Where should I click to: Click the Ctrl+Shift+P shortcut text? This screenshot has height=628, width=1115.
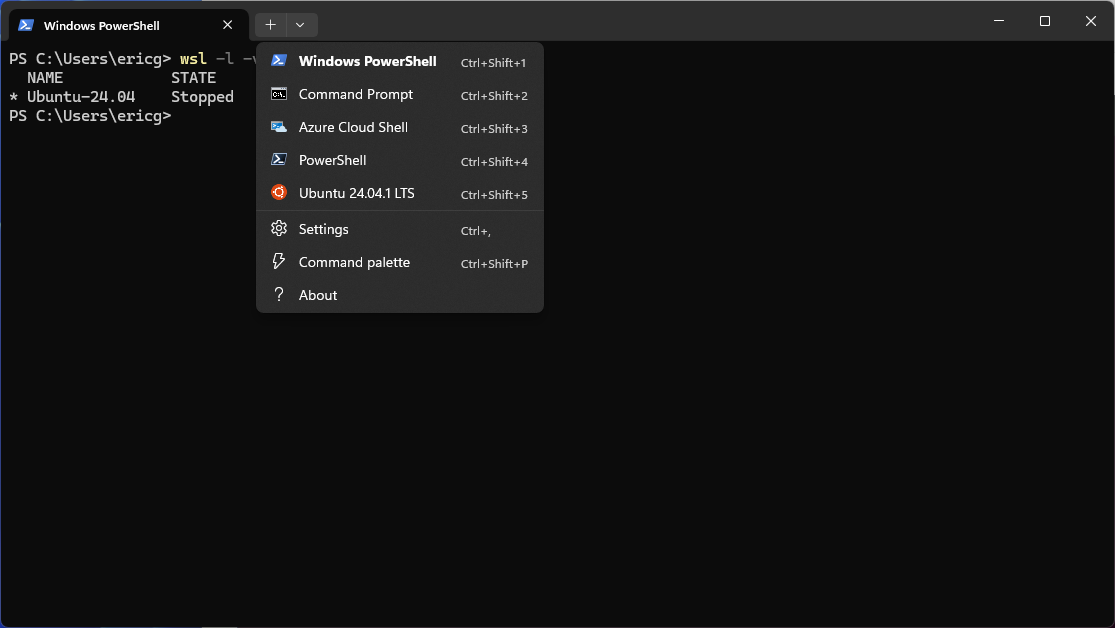point(494,263)
